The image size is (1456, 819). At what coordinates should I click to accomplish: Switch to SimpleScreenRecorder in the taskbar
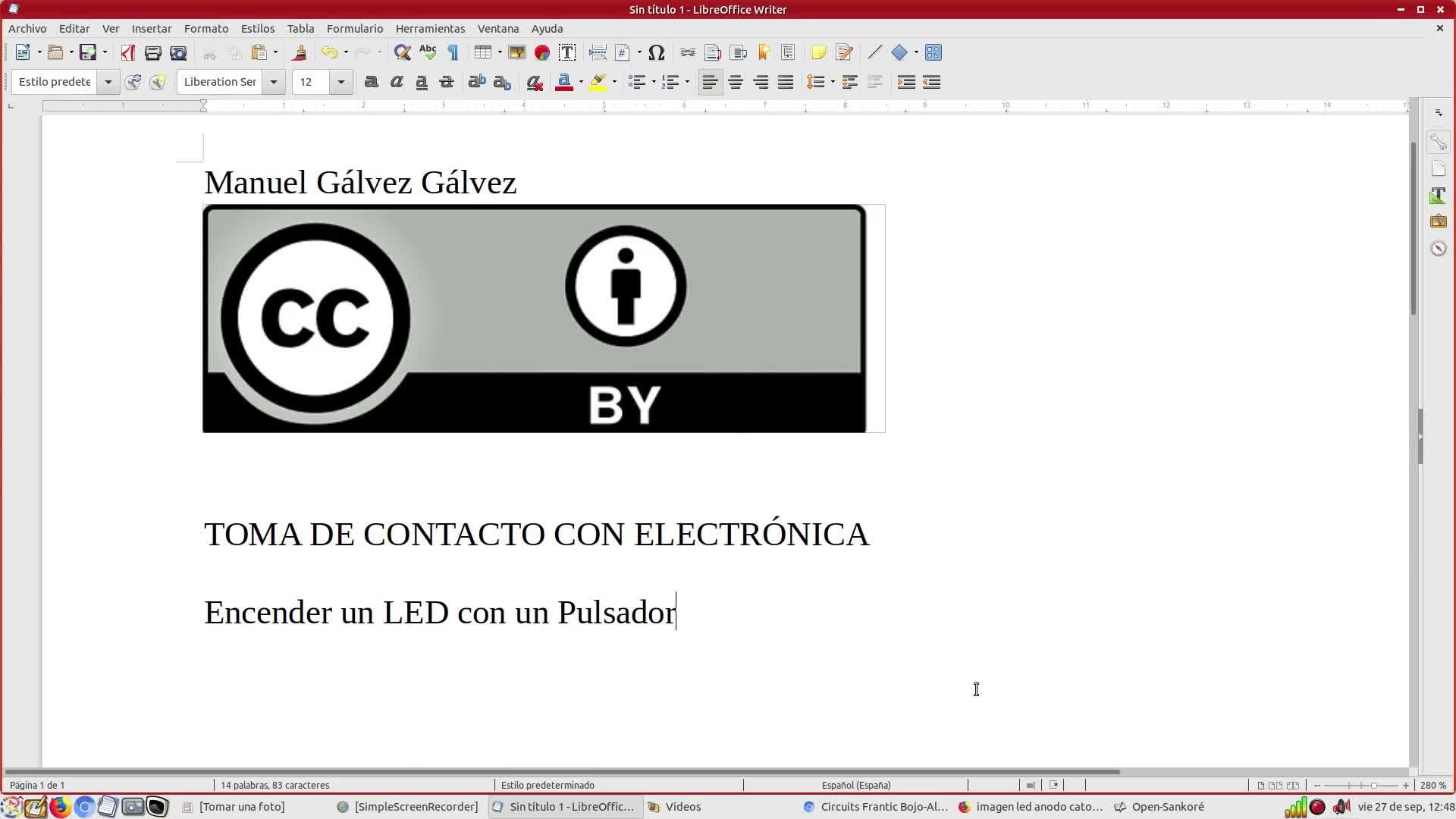tap(408, 807)
